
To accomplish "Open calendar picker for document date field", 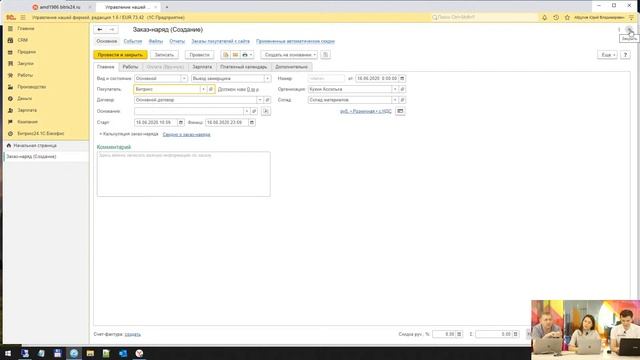I will click(x=402, y=78).
